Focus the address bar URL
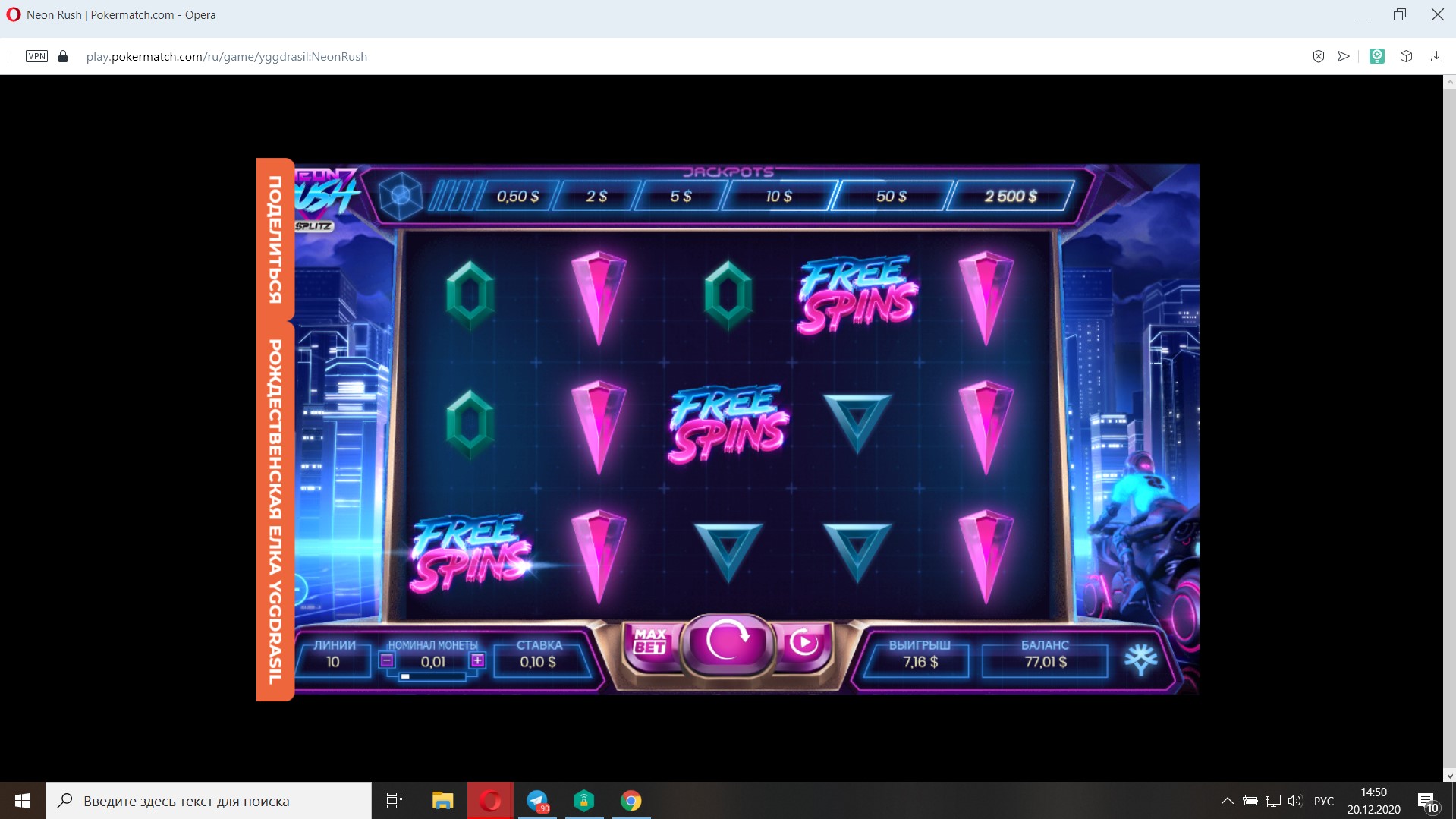 [x=226, y=57]
